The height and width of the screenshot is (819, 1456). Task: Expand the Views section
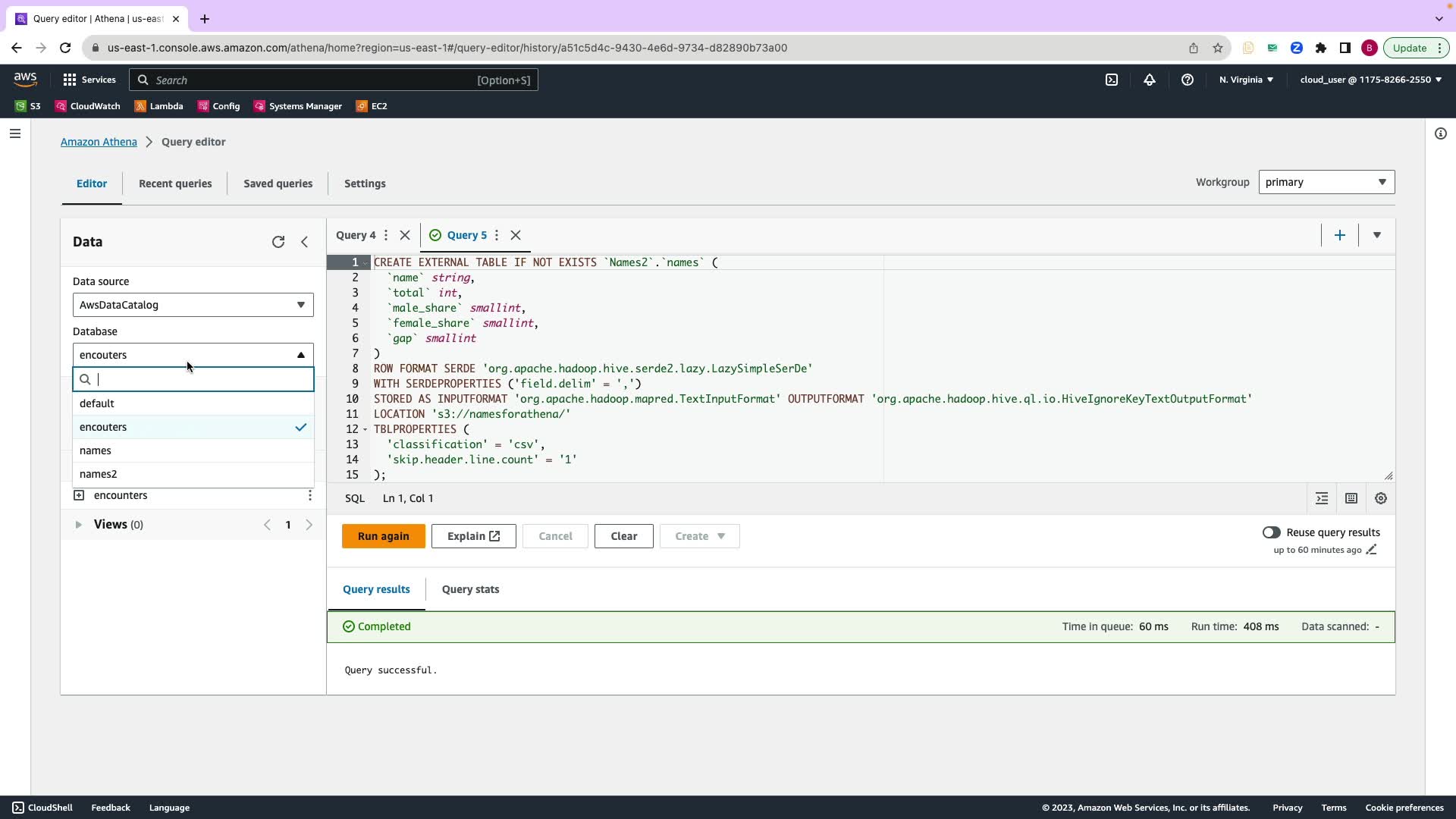tap(78, 525)
